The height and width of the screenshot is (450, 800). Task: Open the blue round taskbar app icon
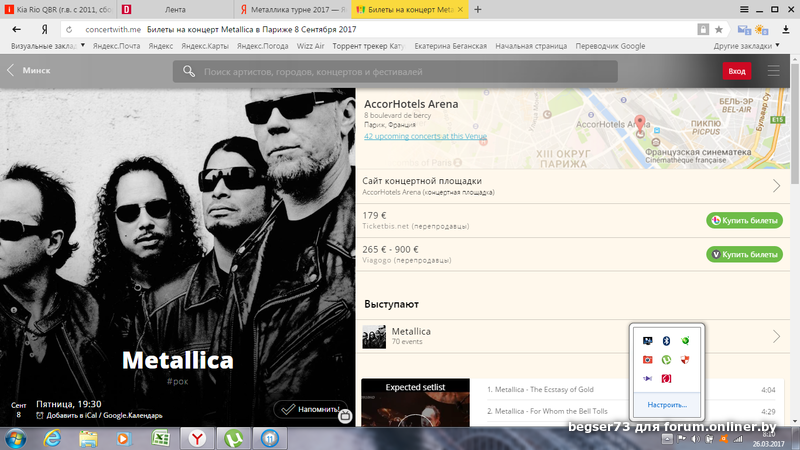click(x=270, y=438)
